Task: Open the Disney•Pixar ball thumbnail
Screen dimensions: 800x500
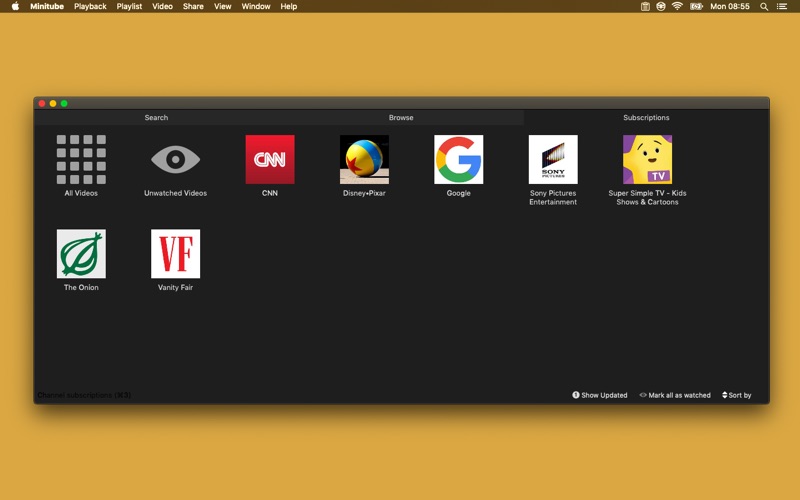Action: (x=364, y=159)
